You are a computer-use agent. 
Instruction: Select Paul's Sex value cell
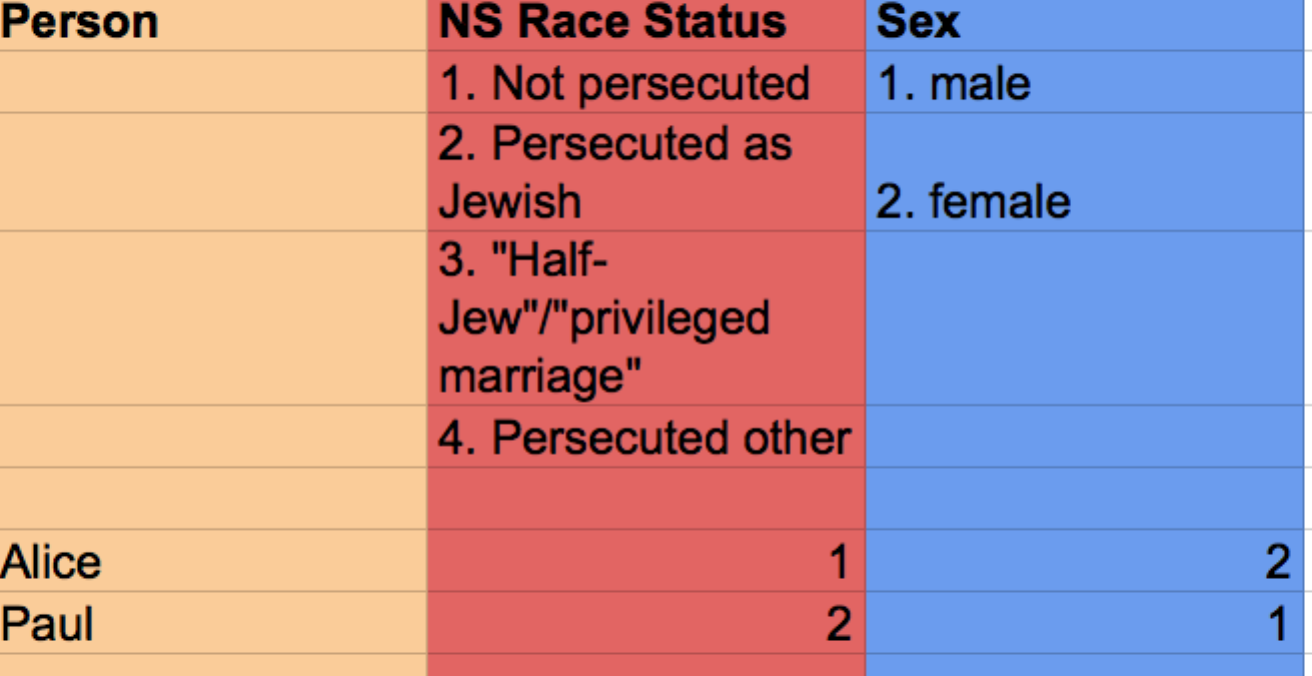coord(1088,623)
